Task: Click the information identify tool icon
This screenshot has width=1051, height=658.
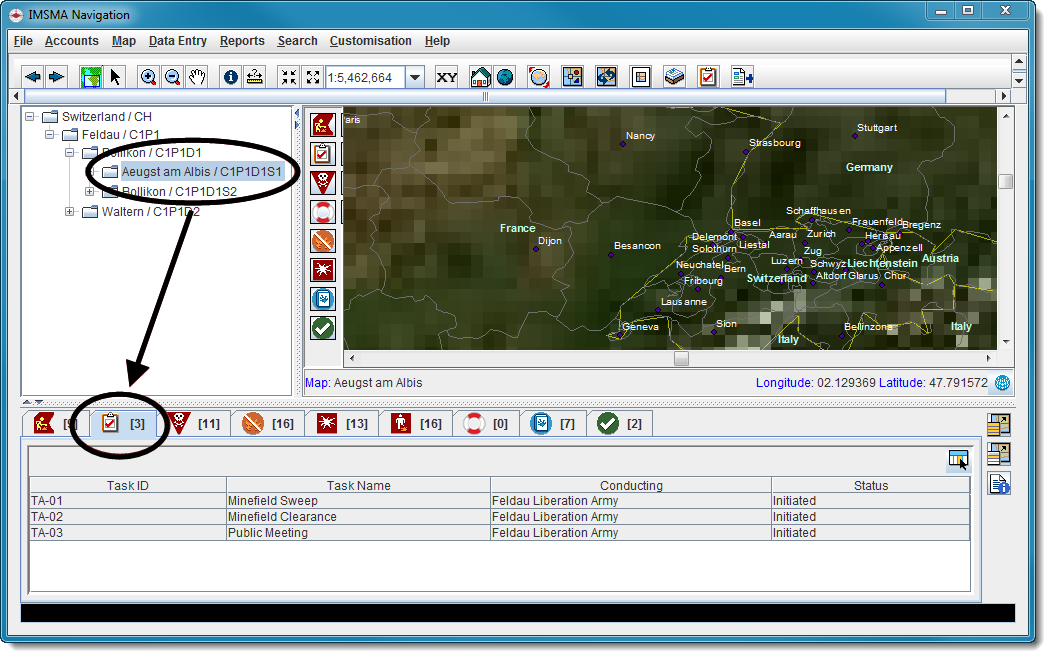Action: 230,77
